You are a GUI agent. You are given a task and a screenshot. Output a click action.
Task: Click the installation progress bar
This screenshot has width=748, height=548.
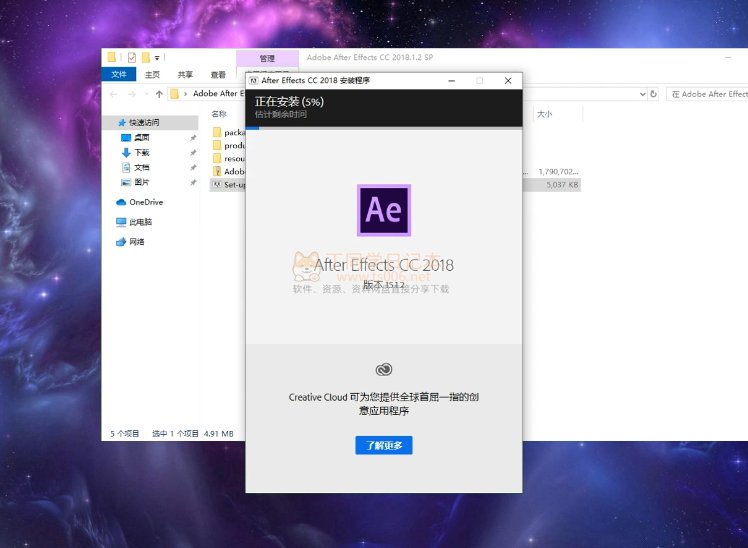(384, 127)
